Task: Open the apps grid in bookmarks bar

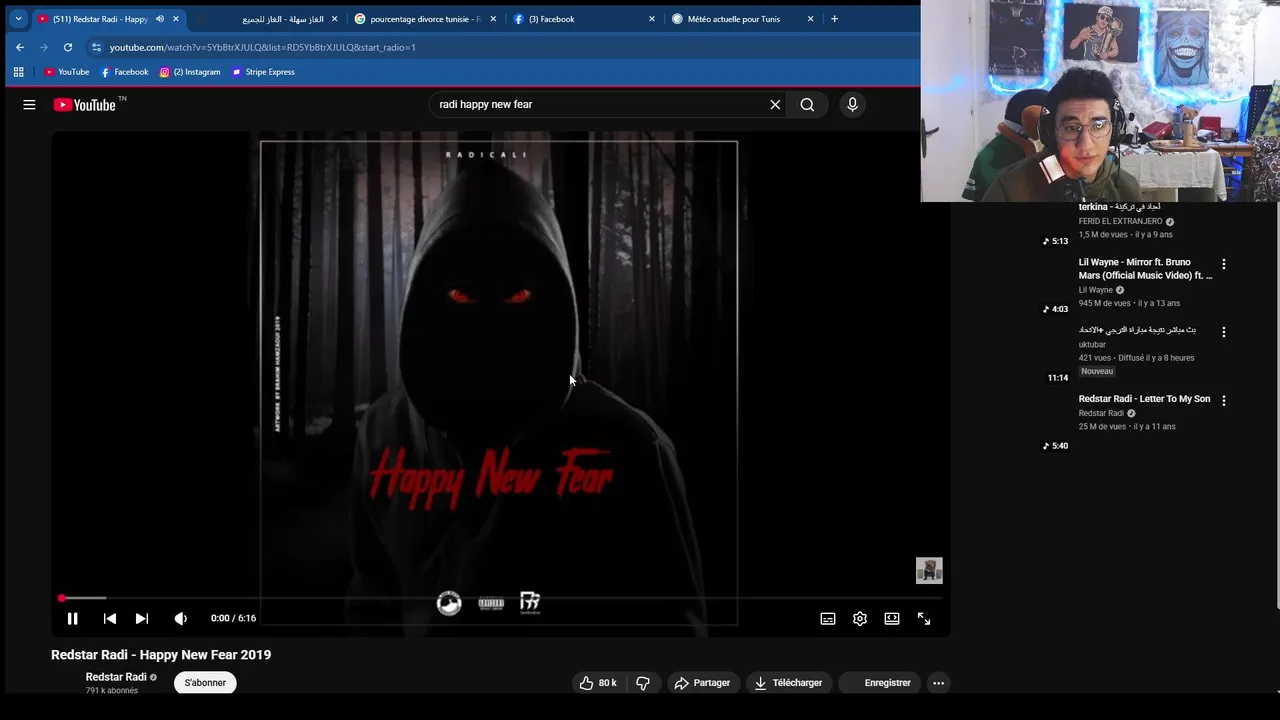Action: pos(18,72)
